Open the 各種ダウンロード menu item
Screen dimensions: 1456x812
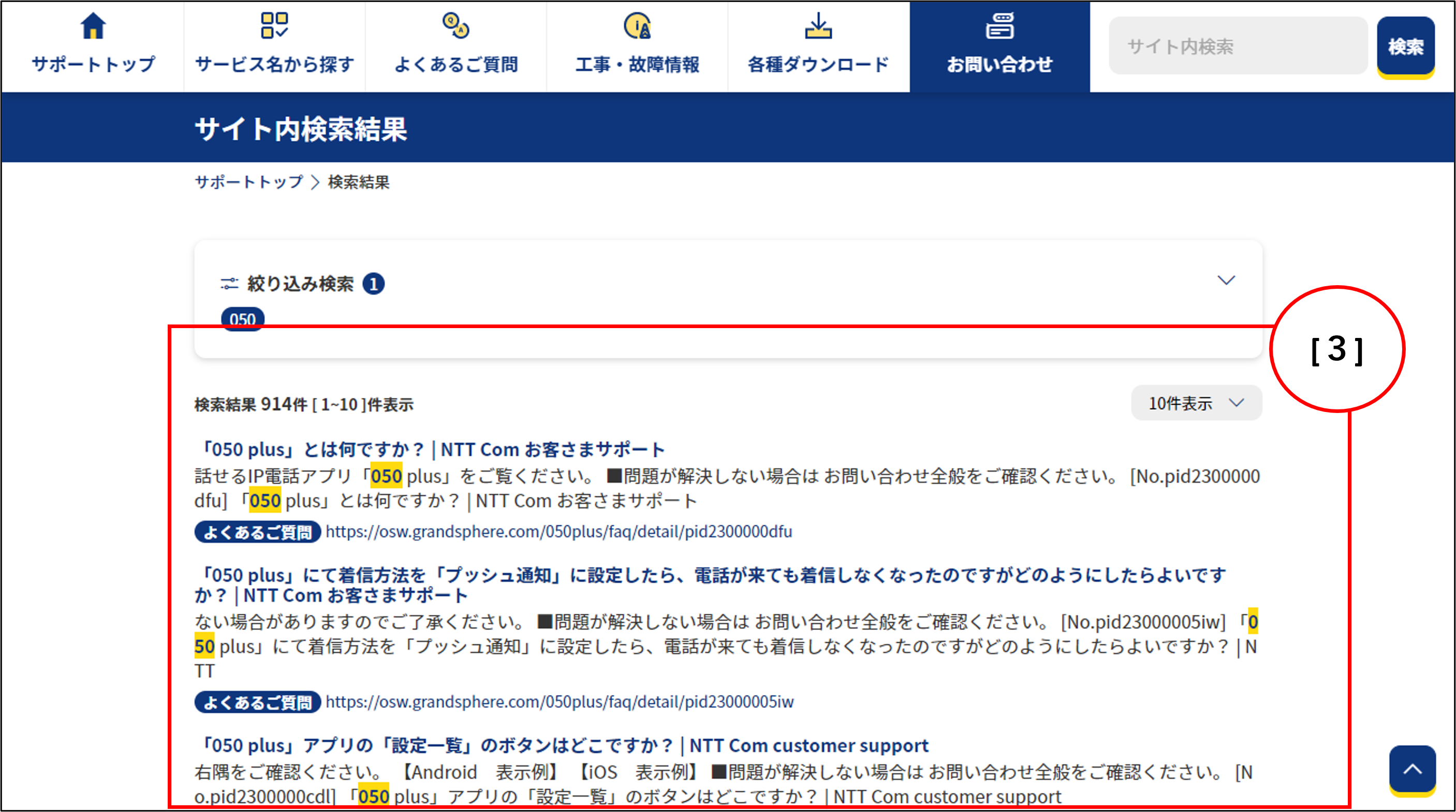[x=818, y=64]
